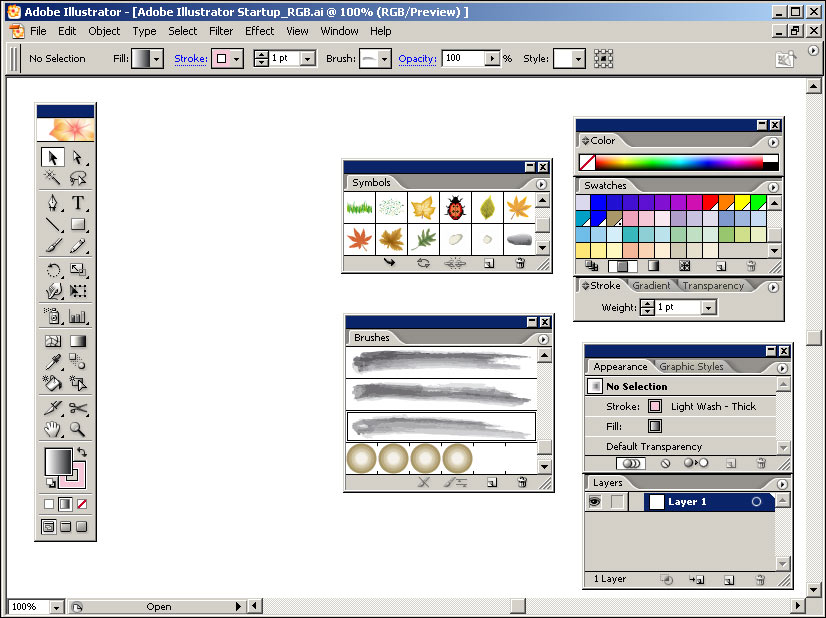The image size is (826, 618).
Task: Open Weight dropdown in Stroke panel
Action: point(709,307)
